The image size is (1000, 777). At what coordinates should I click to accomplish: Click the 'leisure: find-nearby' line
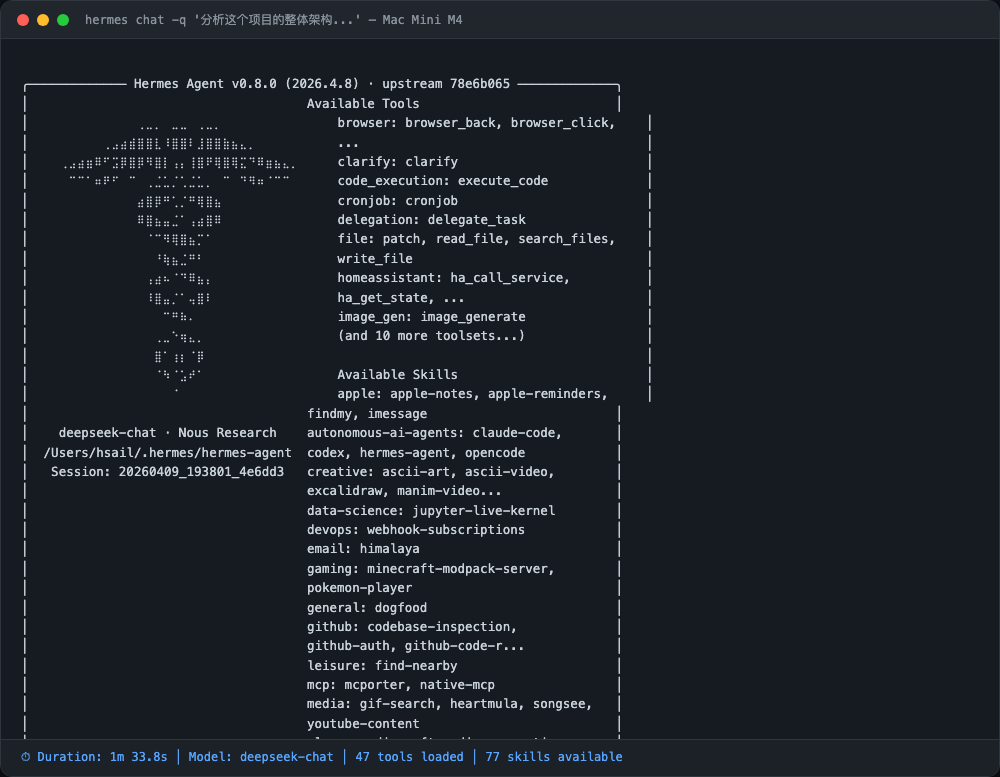[x=382, y=665]
